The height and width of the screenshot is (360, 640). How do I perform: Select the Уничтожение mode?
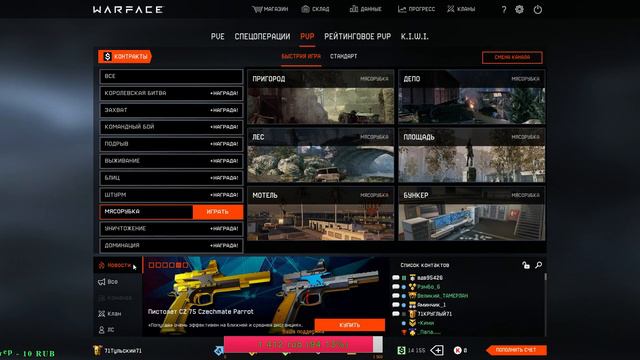pyautogui.click(x=171, y=229)
